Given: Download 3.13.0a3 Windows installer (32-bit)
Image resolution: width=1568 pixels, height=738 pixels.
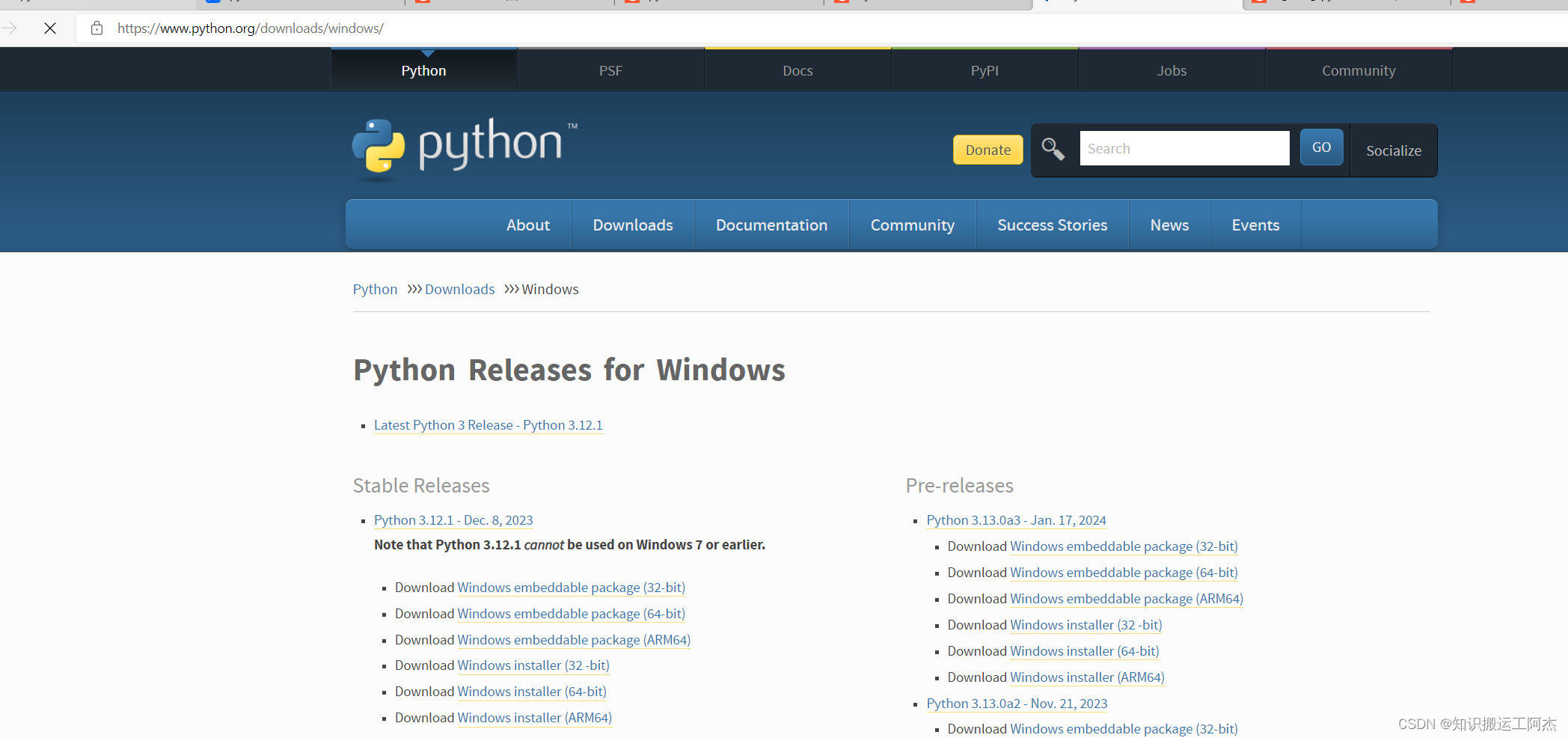Looking at the screenshot, I should tap(1086, 625).
